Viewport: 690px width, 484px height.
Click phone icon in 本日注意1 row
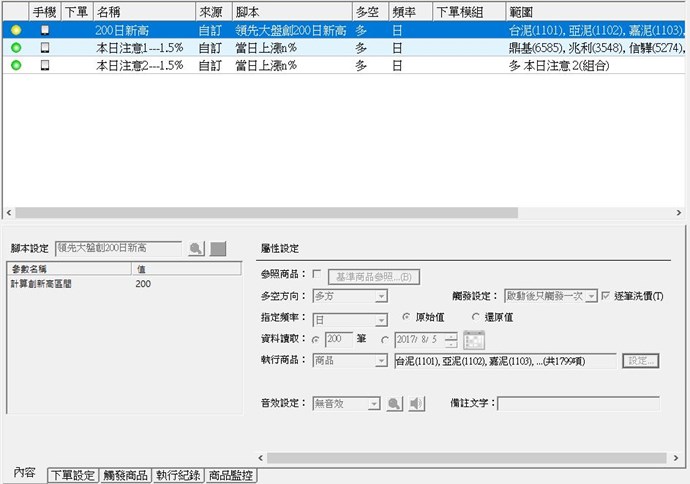44,48
